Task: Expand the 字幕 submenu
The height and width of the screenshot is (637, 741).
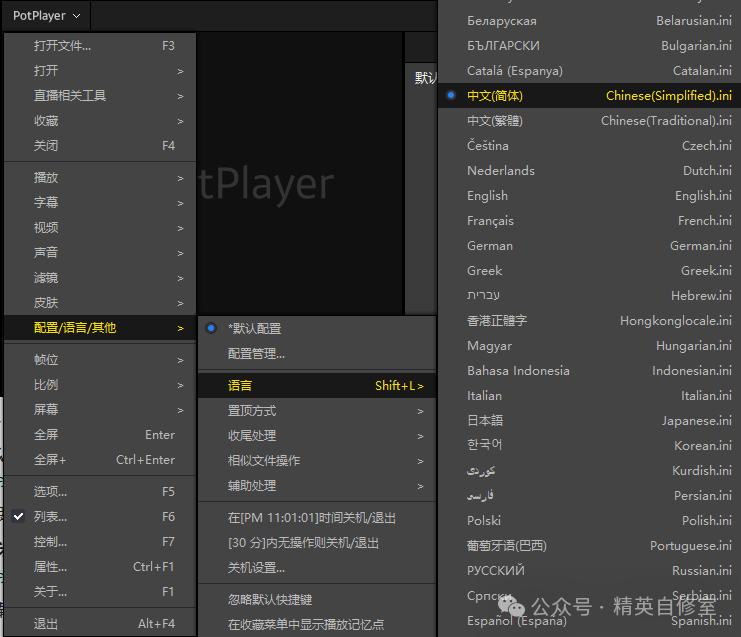Action: (x=46, y=203)
